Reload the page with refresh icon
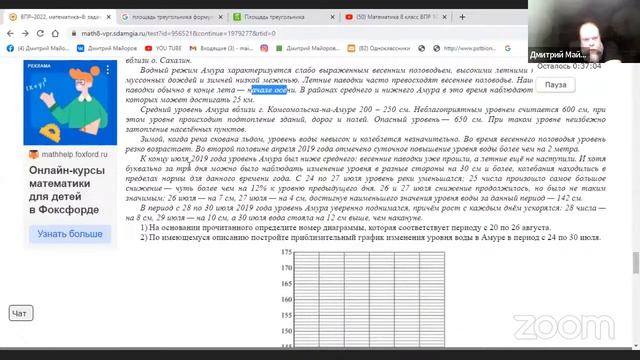640x360 pixels. [x=40, y=33]
